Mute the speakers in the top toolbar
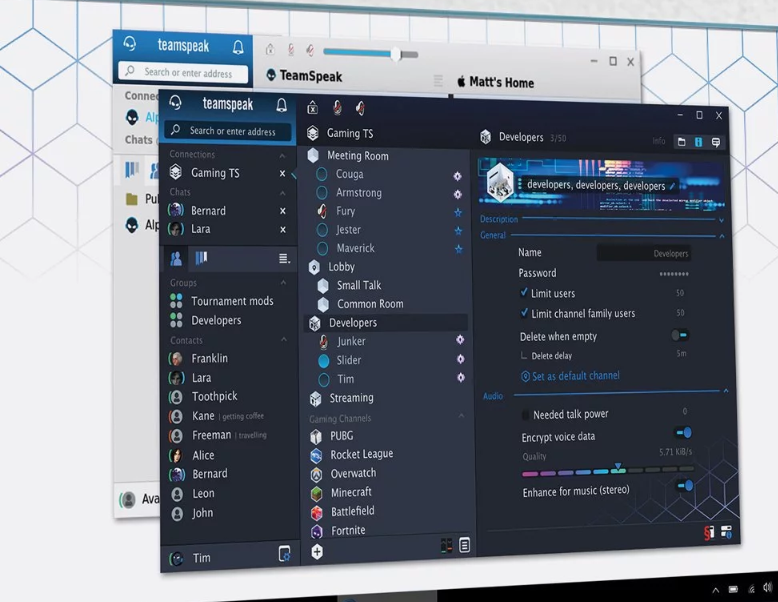The width and height of the screenshot is (778, 602). 361,108
